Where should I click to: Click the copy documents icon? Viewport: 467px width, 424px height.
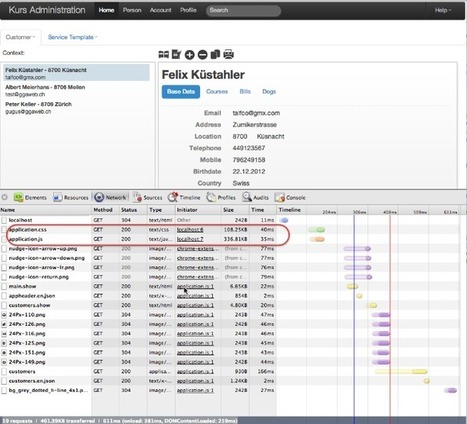[x=215, y=54]
